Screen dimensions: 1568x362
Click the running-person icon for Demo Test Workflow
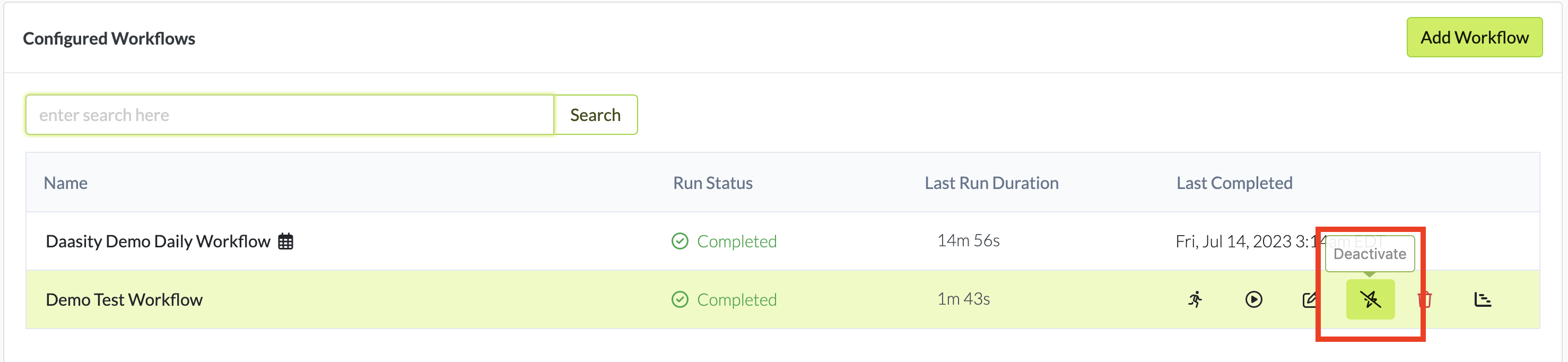(1196, 299)
